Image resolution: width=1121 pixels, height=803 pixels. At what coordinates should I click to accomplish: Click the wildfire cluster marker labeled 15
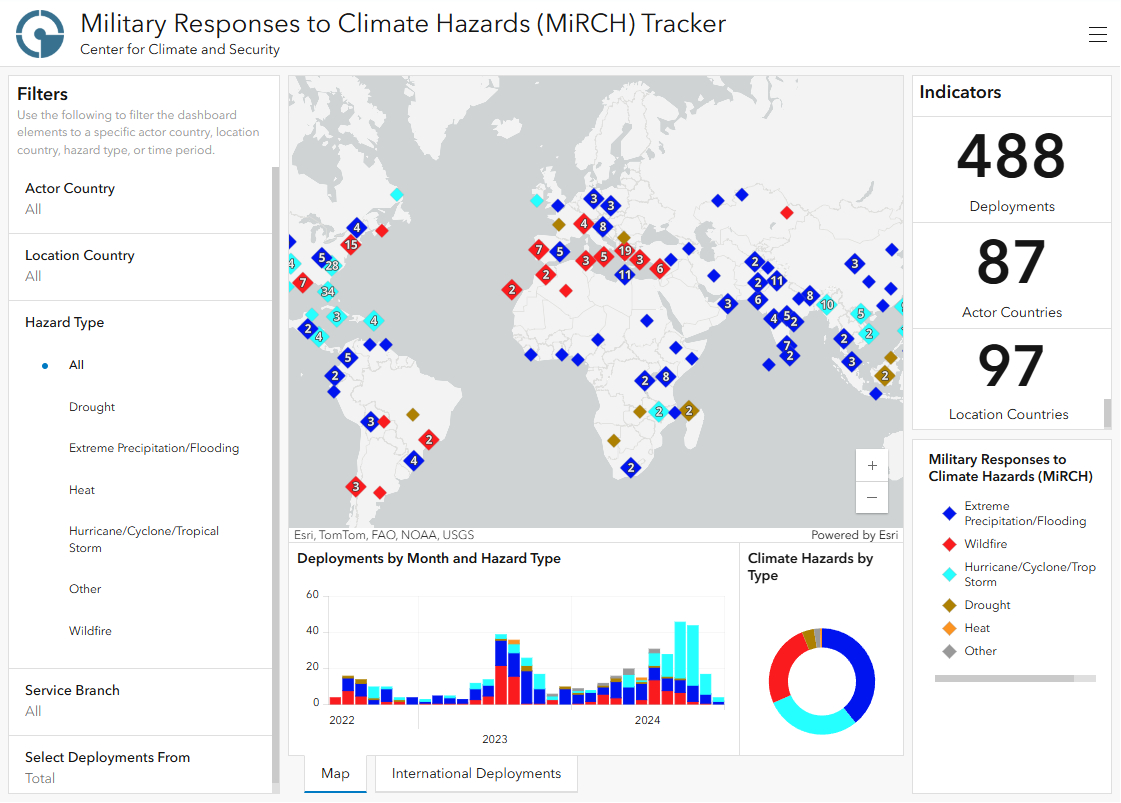(350, 244)
